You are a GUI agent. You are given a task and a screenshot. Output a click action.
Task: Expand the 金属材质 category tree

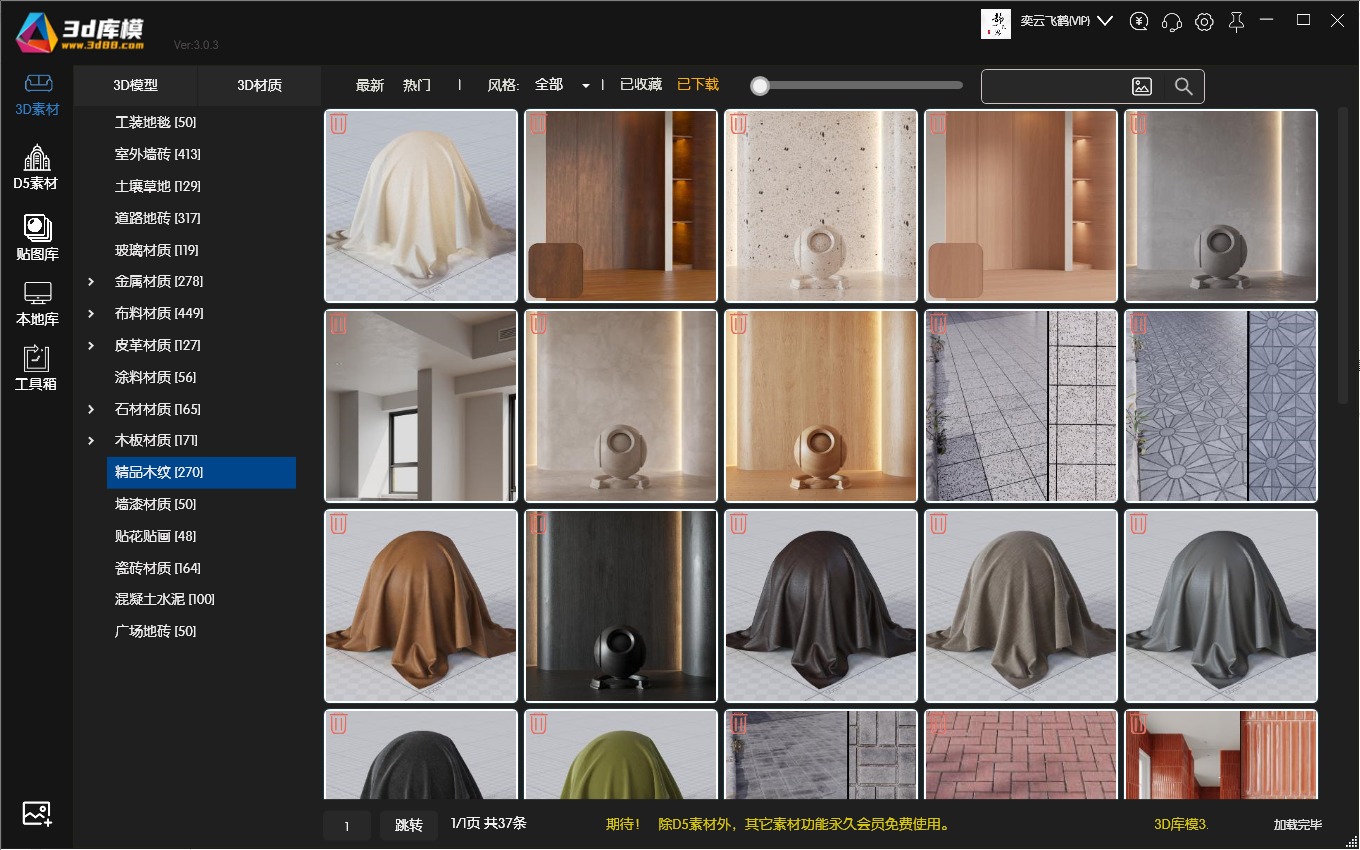pos(91,282)
